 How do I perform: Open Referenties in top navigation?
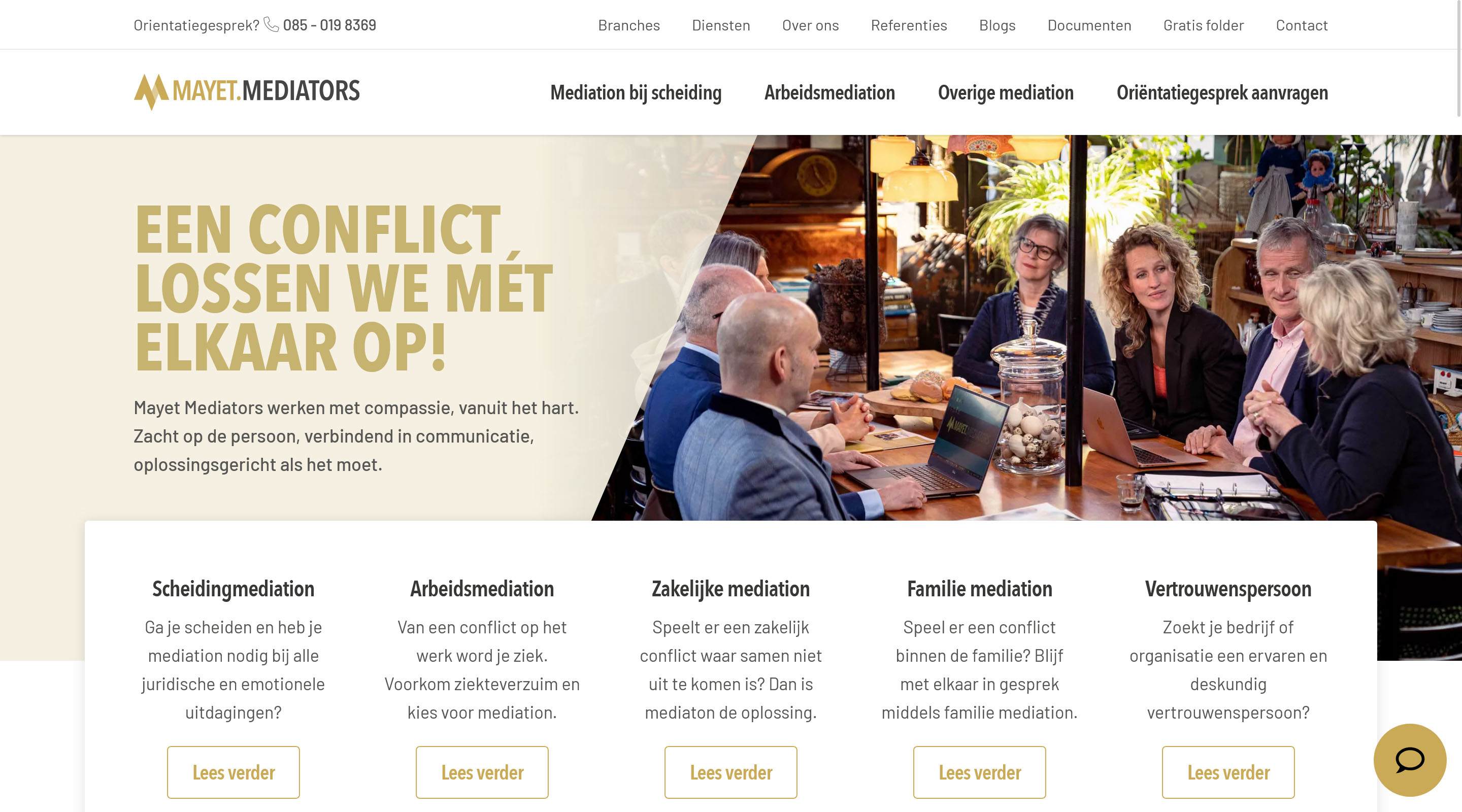pyautogui.click(x=909, y=25)
